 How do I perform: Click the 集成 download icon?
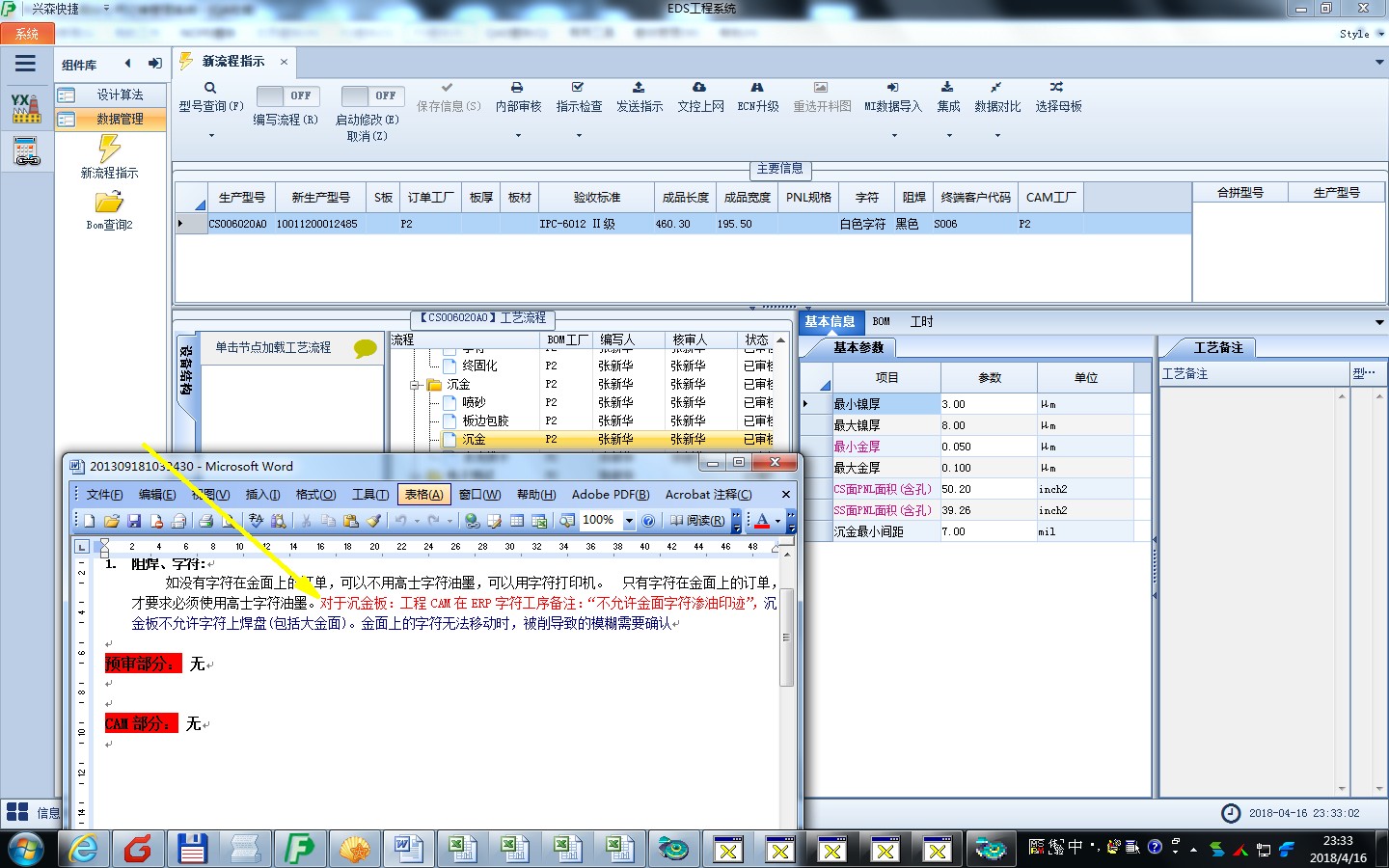point(947,88)
